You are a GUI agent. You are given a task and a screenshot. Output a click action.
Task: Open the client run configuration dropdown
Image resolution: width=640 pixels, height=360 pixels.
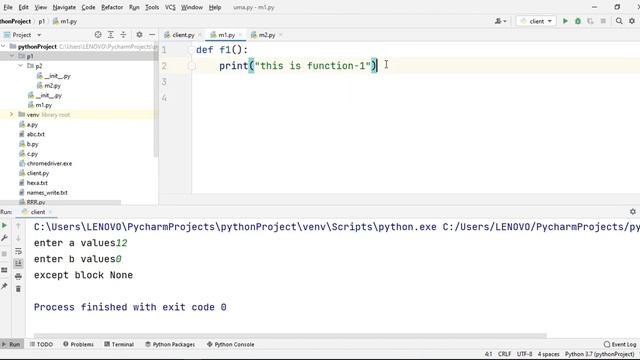coord(536,21)
